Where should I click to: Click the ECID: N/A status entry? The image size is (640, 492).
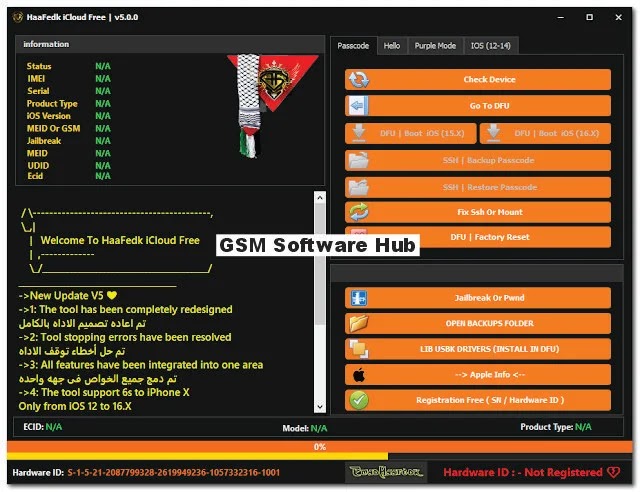(x=43, y=427)
